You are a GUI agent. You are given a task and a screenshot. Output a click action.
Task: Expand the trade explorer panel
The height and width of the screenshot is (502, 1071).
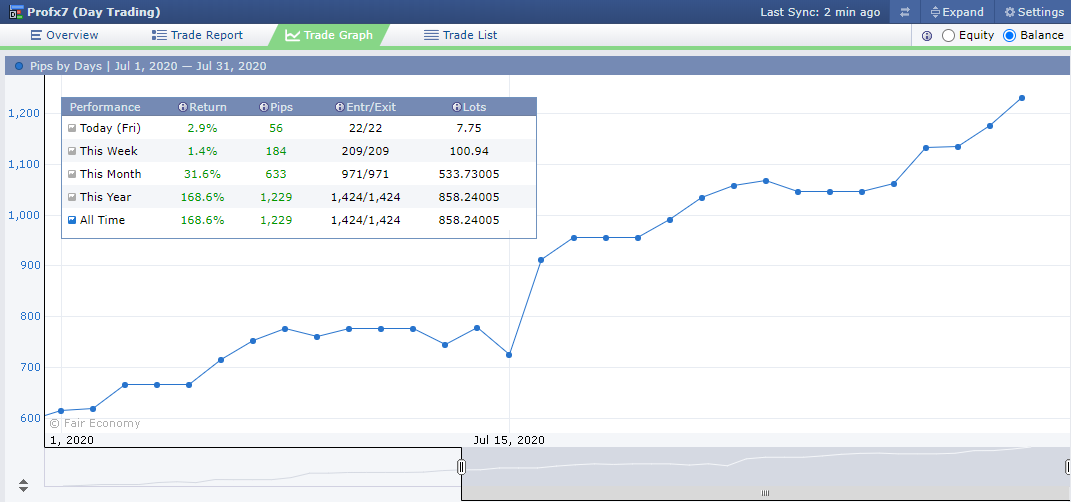click(x=957, y=12)
